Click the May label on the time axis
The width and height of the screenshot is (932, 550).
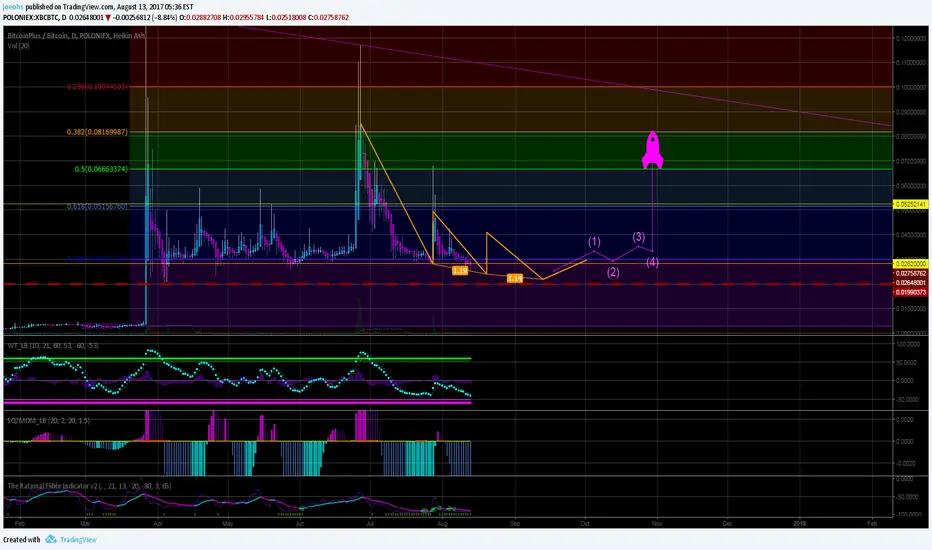point(228,523)
